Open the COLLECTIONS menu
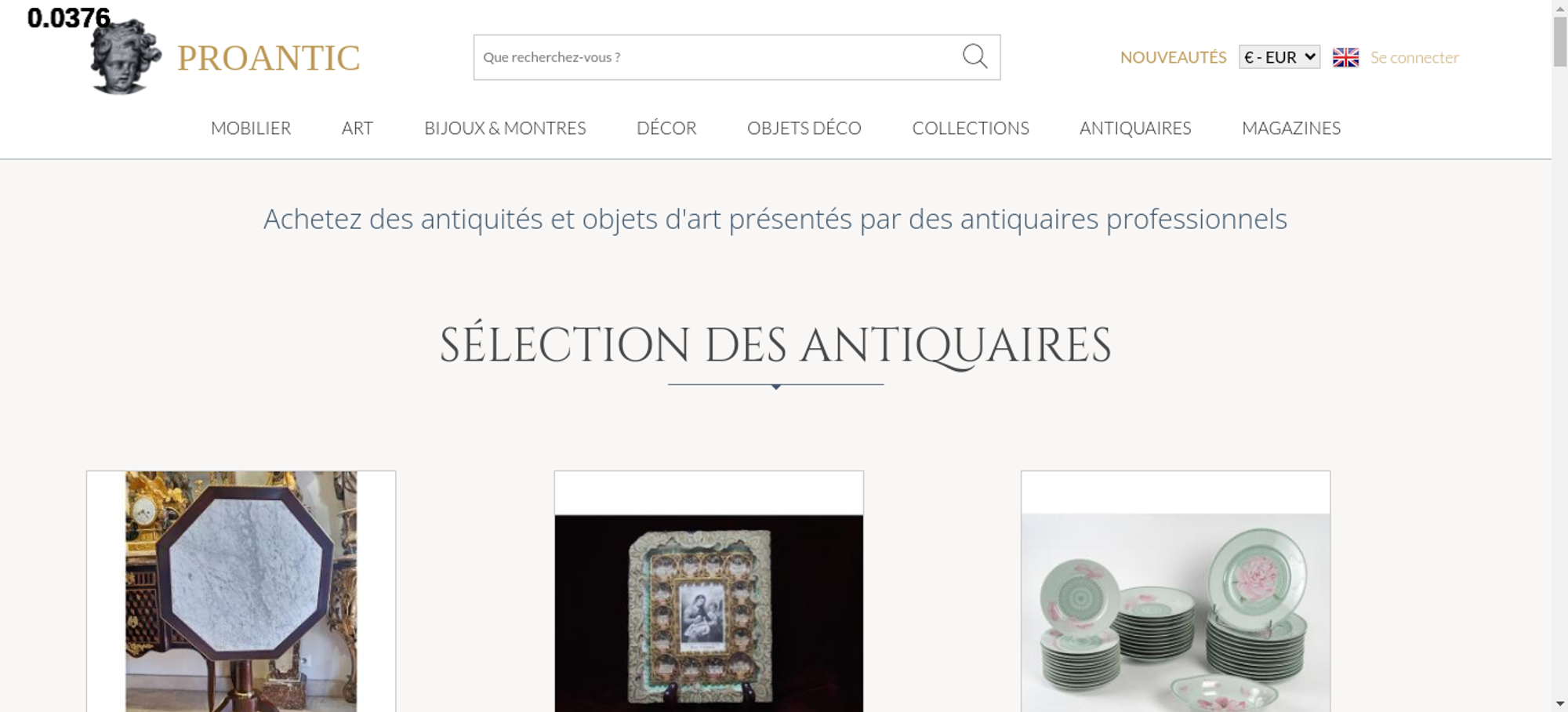This screenshot has width=1568, height=712. click(x=971, y=128)
